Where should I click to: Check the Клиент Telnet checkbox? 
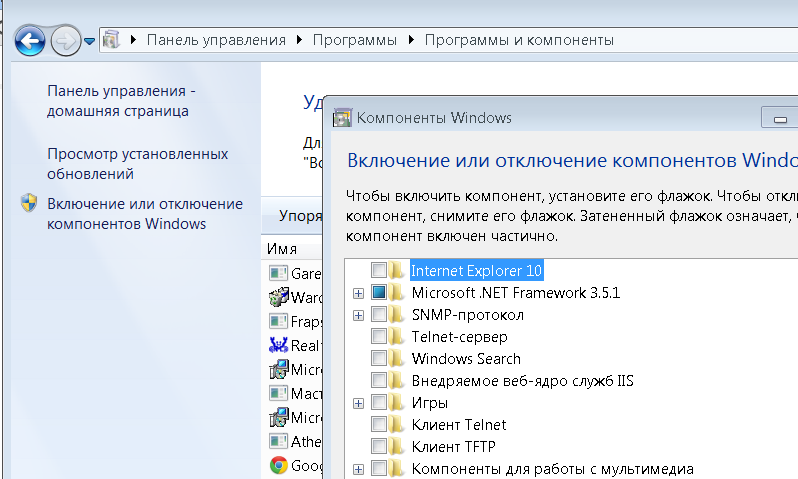coord(378,425)
